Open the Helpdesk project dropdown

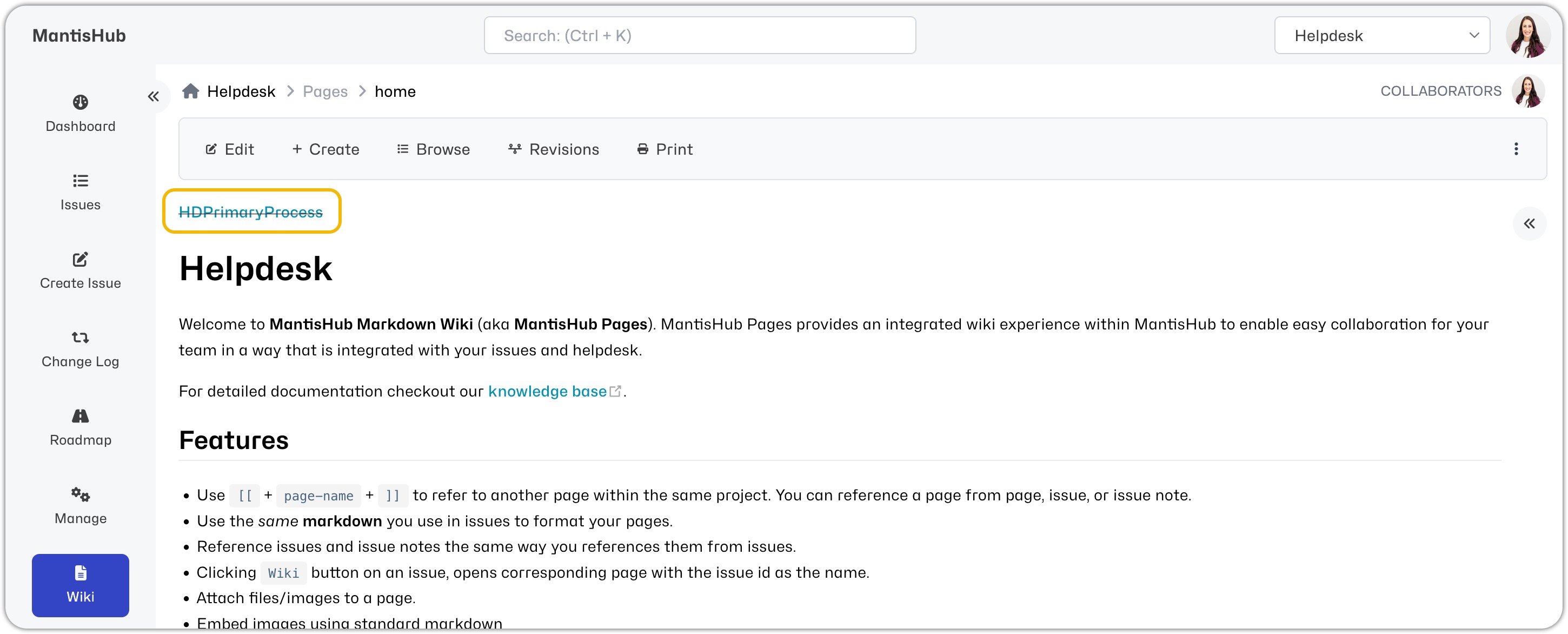pyautogui.click(x=1382, y=35)
